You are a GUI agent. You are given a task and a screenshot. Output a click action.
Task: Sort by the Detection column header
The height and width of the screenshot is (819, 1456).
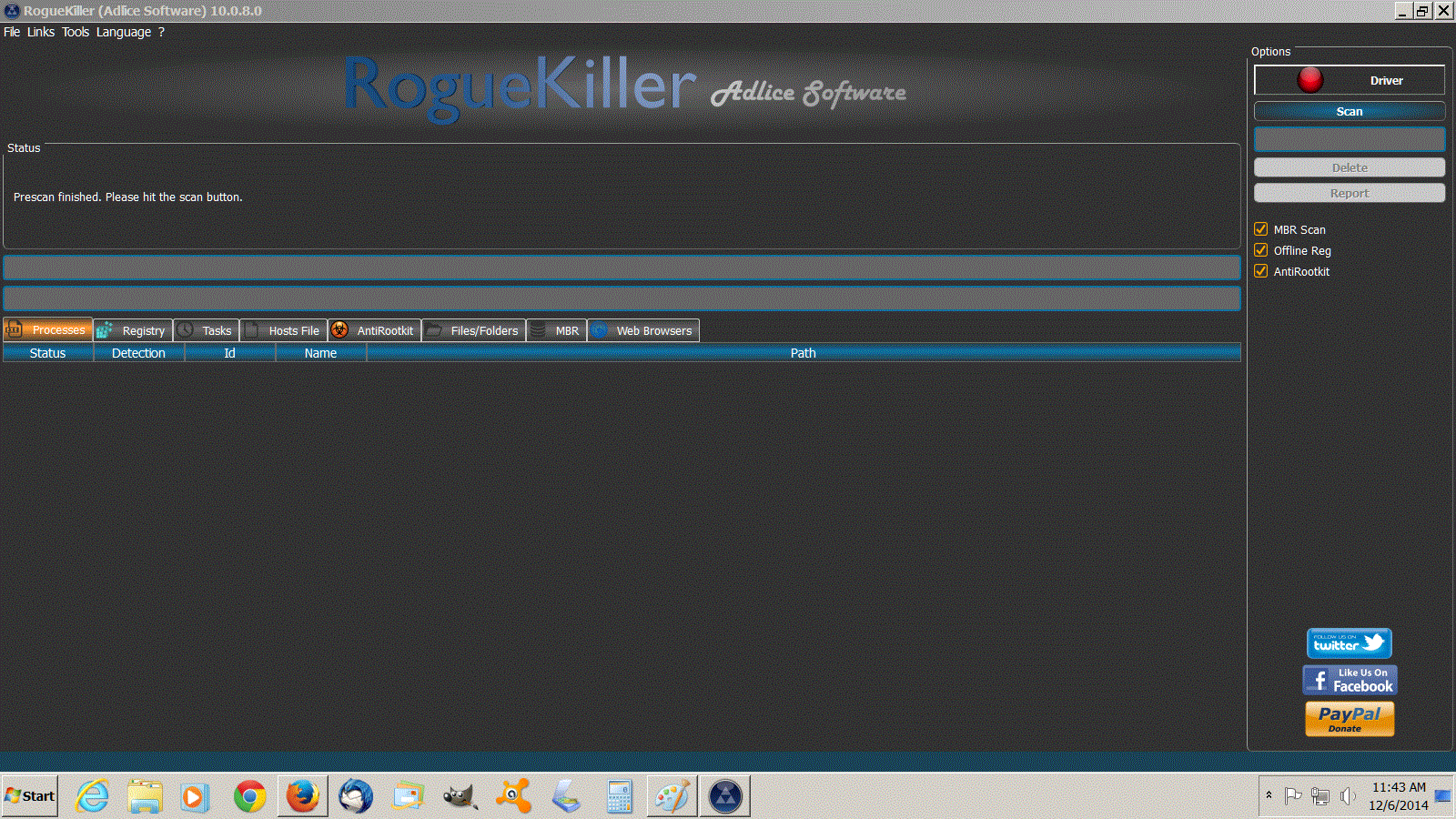click(x=139, y=353)
